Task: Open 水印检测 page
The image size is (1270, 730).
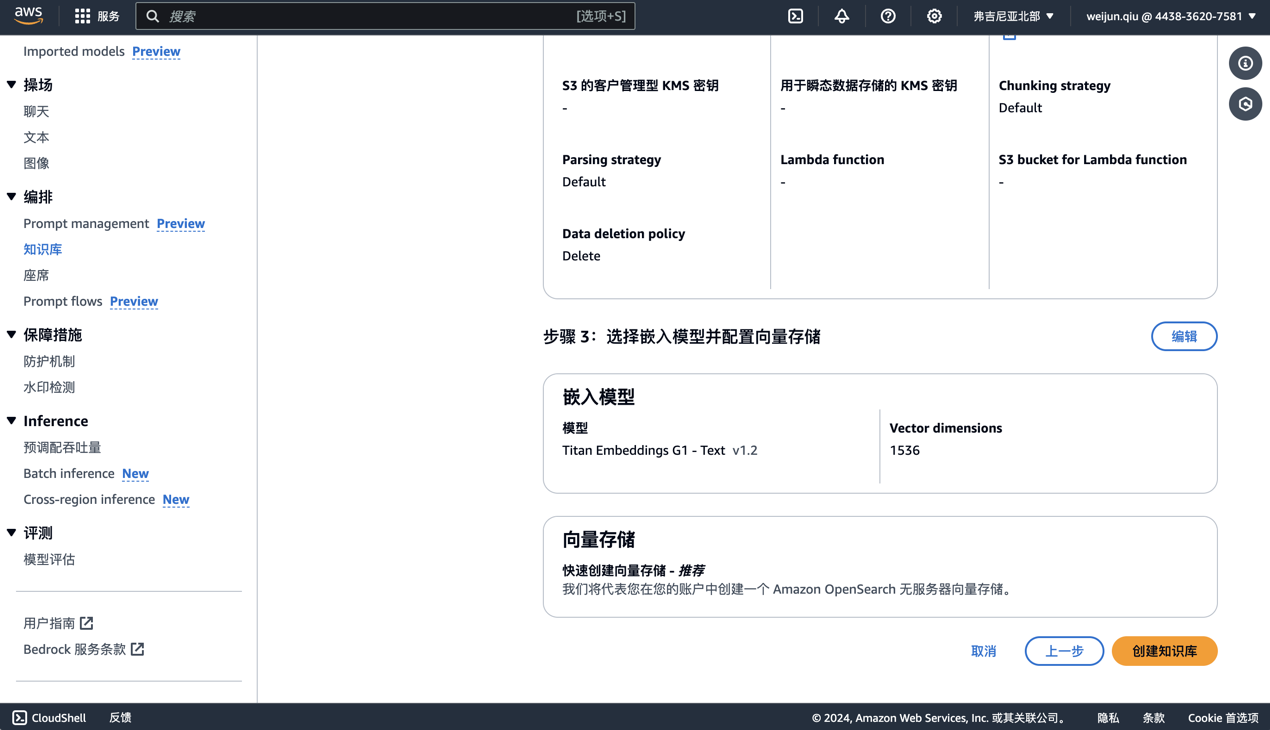Action: (x=49, y=387)
